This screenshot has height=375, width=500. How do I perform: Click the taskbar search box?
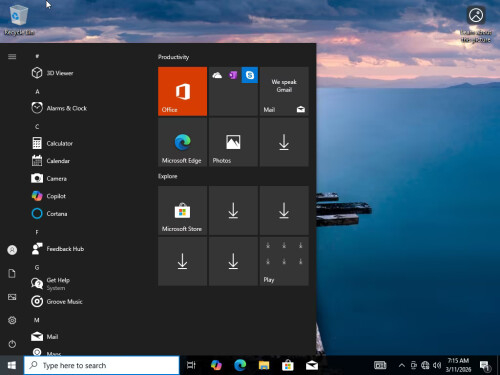click(102, 365)
